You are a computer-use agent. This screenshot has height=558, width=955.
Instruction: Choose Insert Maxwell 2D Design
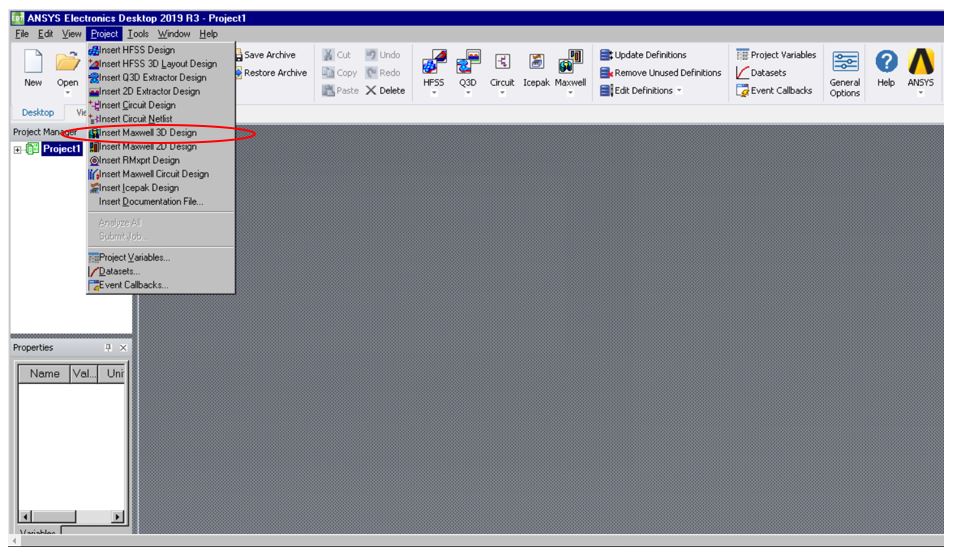161,146
